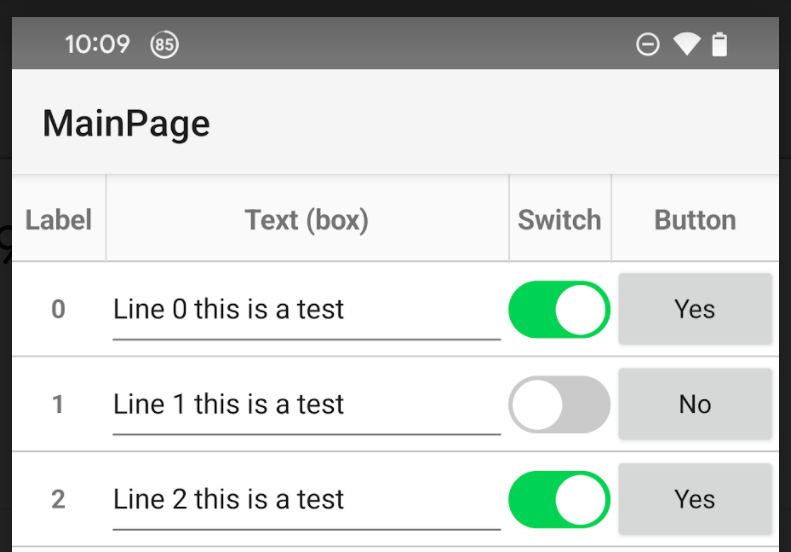Turn off the switch in row 2
Image resolution: width=791 pixels, height=552 pixels.
click(x=559, y=499)
